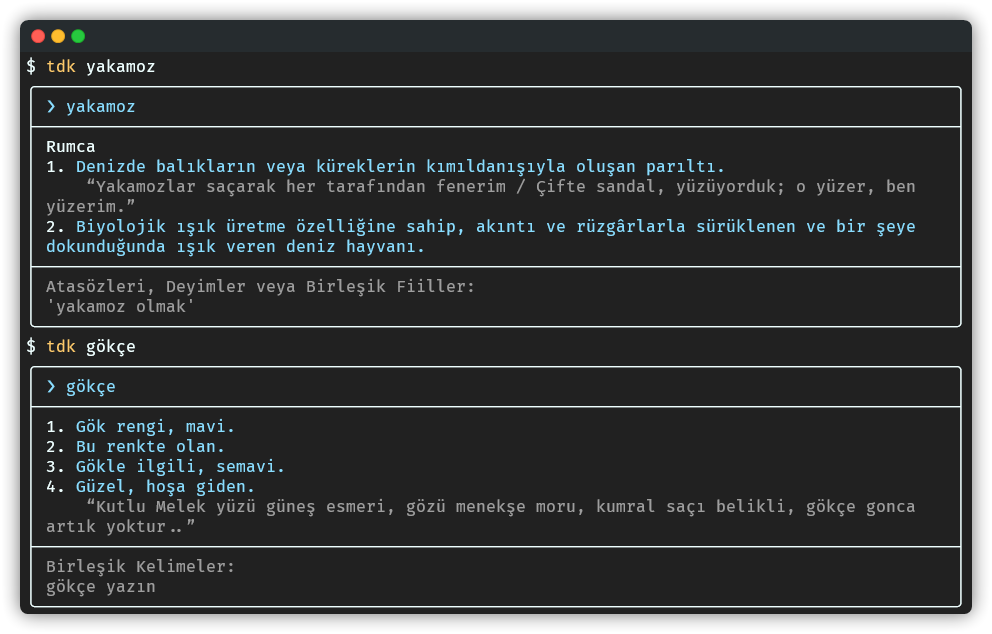Click the 'tdk' command before gökçe
This screenshot has height=634, width=992.
61,347
